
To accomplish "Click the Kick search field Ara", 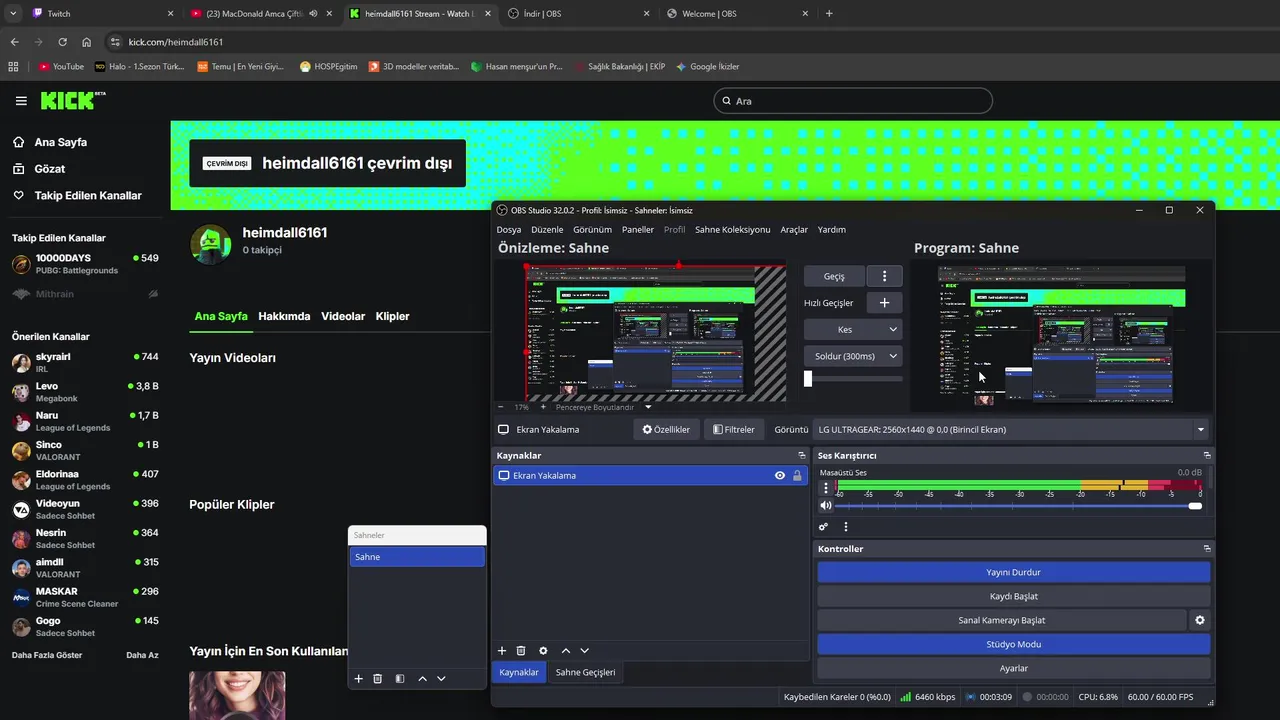I will pos(853,101).
